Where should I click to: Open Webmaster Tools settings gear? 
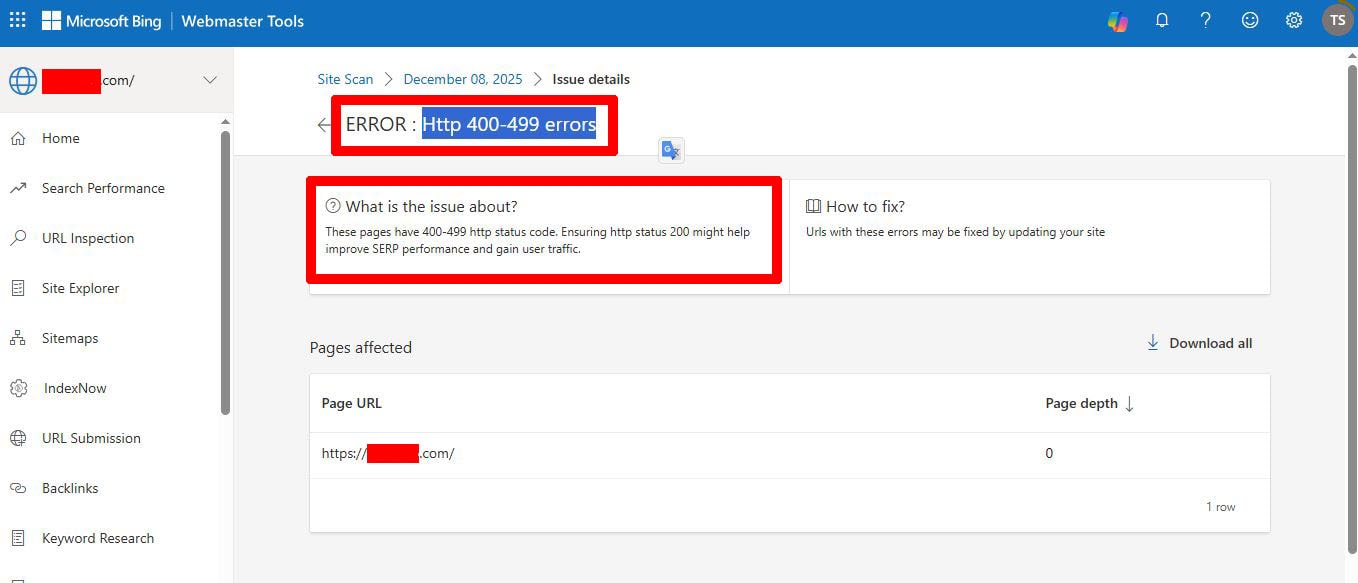(x=1293, y=20)
